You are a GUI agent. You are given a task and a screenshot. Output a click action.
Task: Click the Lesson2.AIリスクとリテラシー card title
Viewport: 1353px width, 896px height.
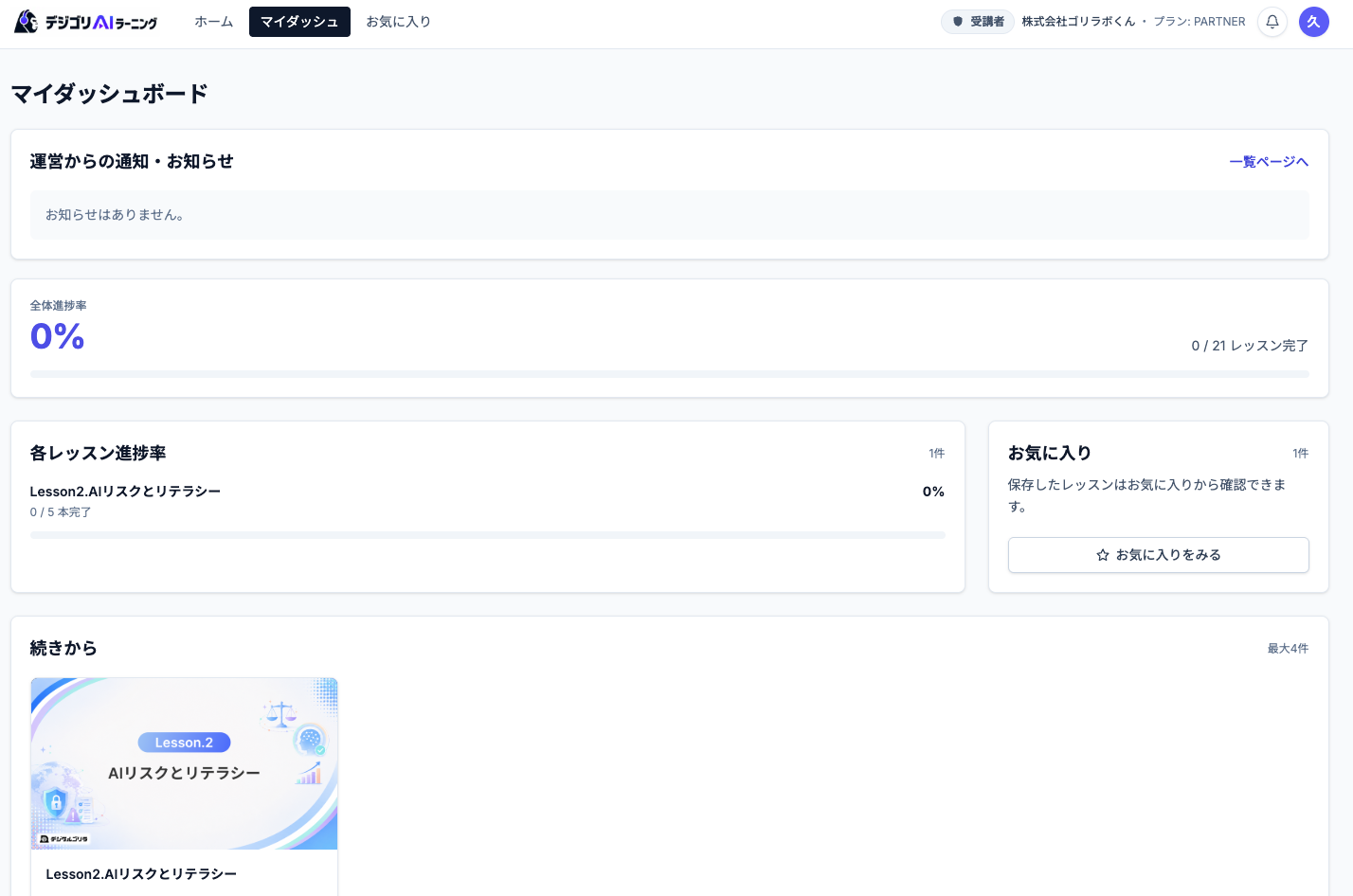[141, 874]
